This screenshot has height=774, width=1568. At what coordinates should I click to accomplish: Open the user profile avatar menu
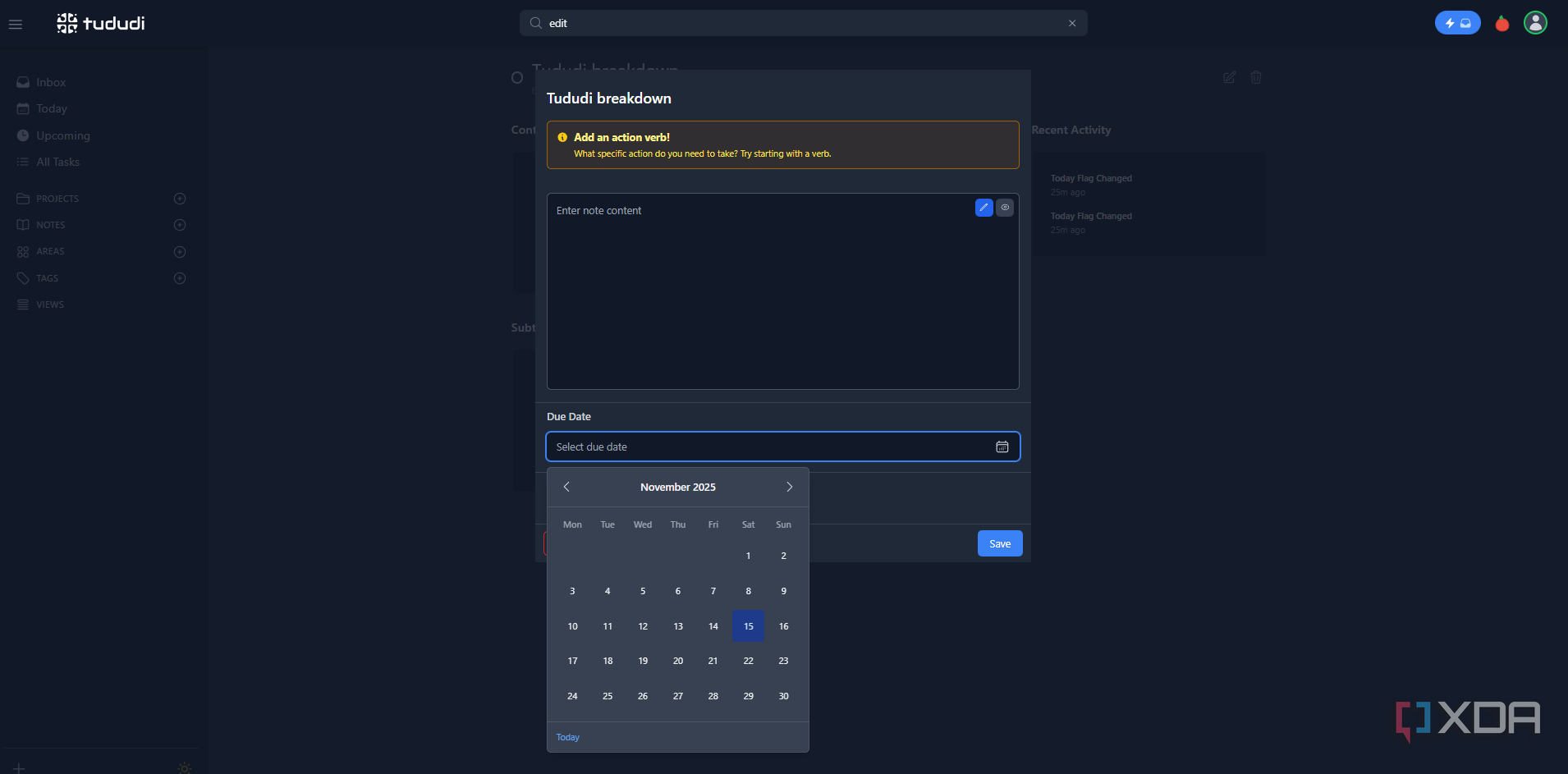[x=1535, y=23]
